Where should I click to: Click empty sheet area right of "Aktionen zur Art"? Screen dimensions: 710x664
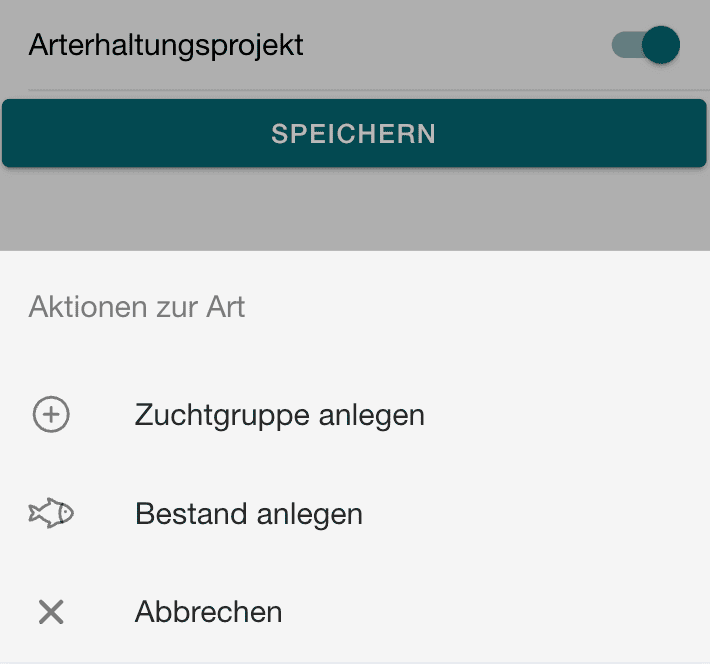point(480,306)
